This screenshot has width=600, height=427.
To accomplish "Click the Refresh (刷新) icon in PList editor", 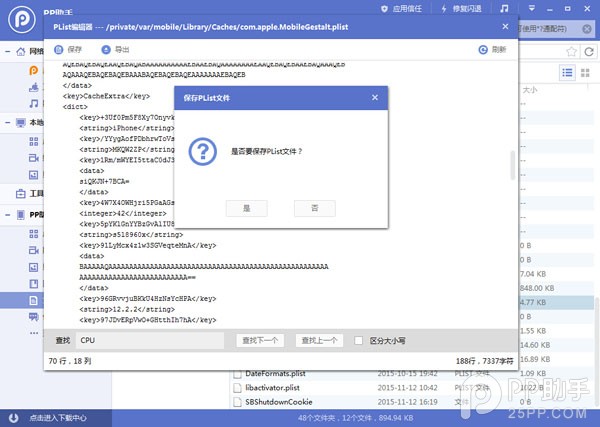I will (483, 49).
